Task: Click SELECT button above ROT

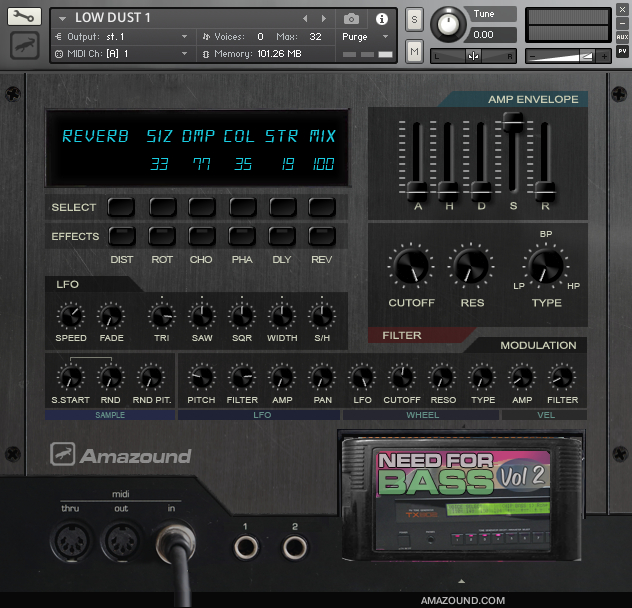Action: [163, 207]
